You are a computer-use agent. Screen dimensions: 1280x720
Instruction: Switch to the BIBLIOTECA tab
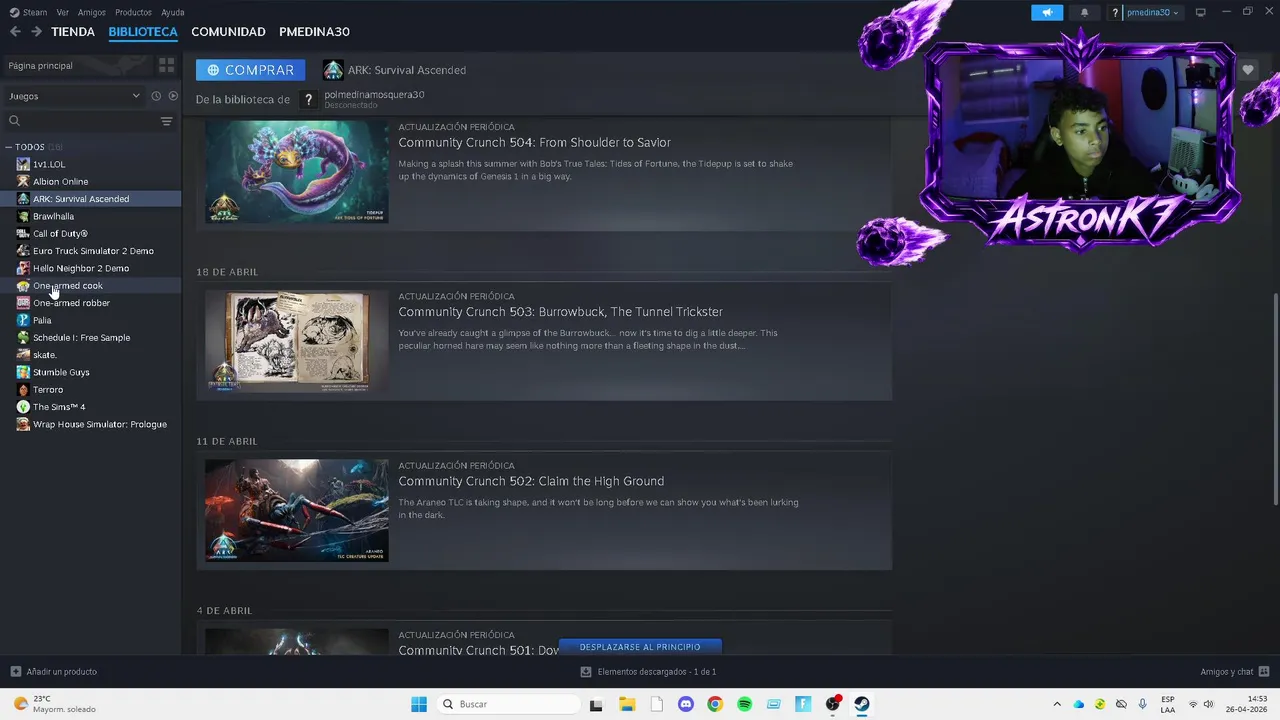[x=143, y=32]
